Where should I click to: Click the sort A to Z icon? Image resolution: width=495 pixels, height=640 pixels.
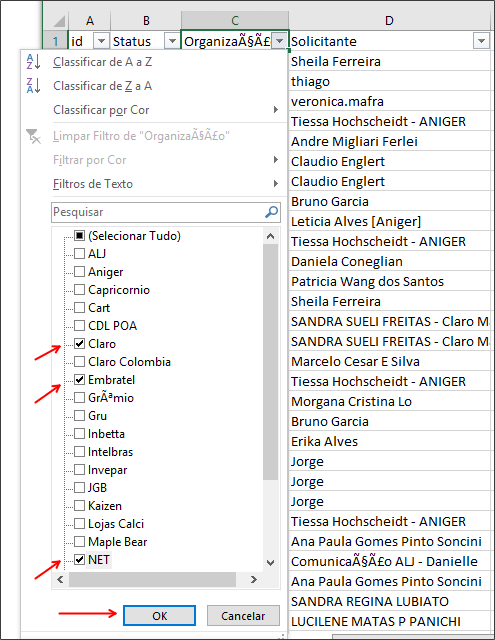[33, 62]
